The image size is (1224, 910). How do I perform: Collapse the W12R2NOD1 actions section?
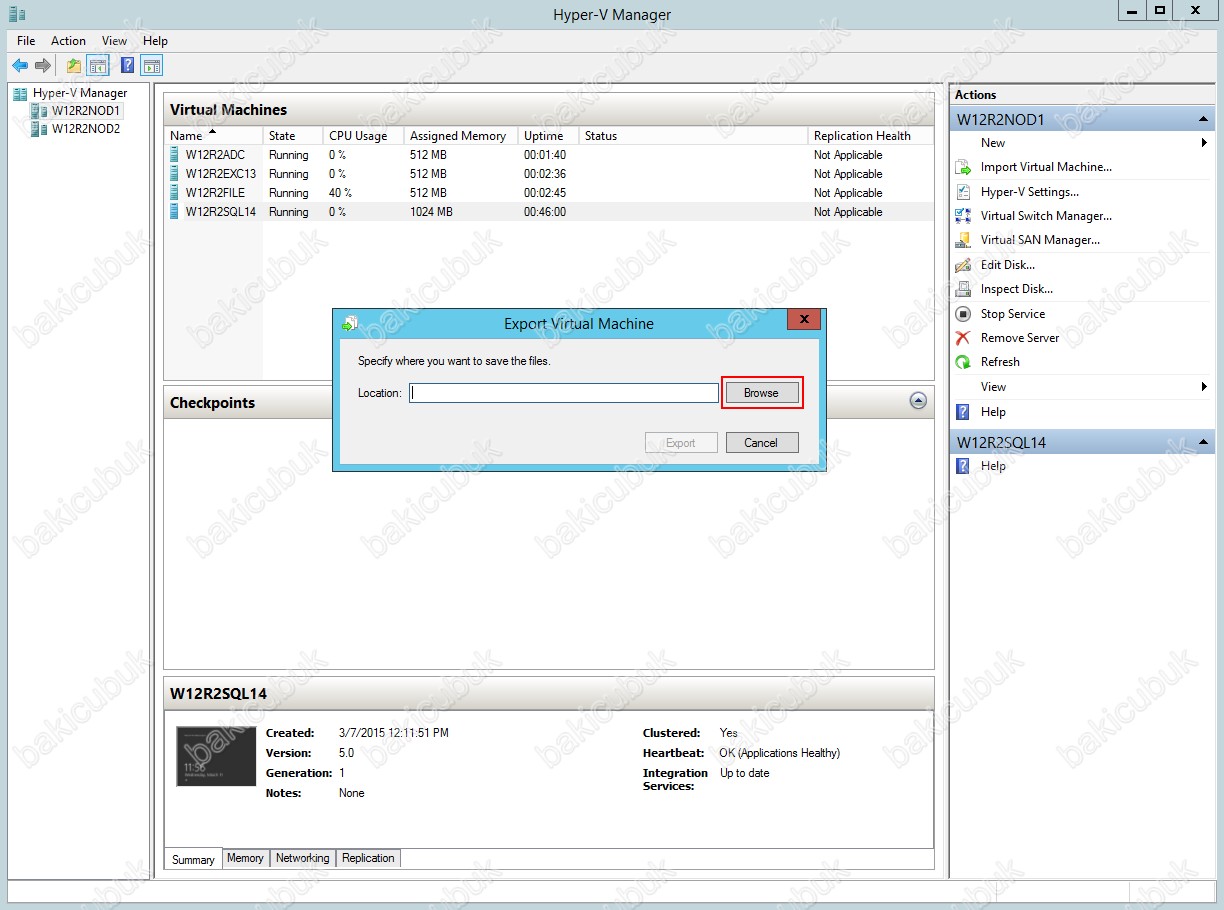(x=1203, y=120)
